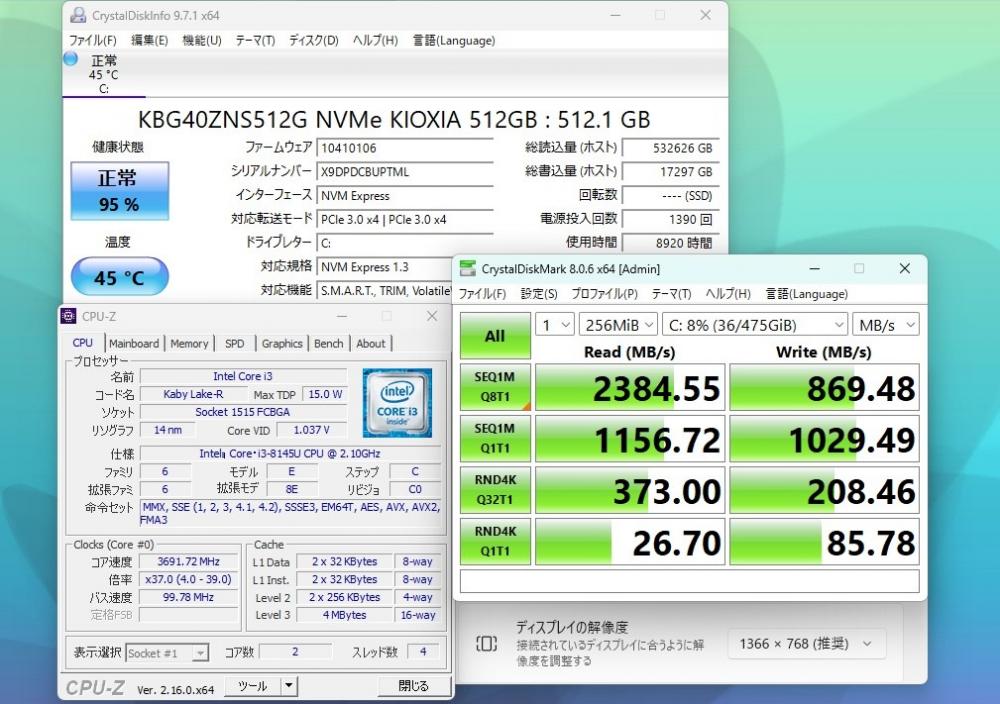Open the MB/s unit dropdown

tap(886, 325)
